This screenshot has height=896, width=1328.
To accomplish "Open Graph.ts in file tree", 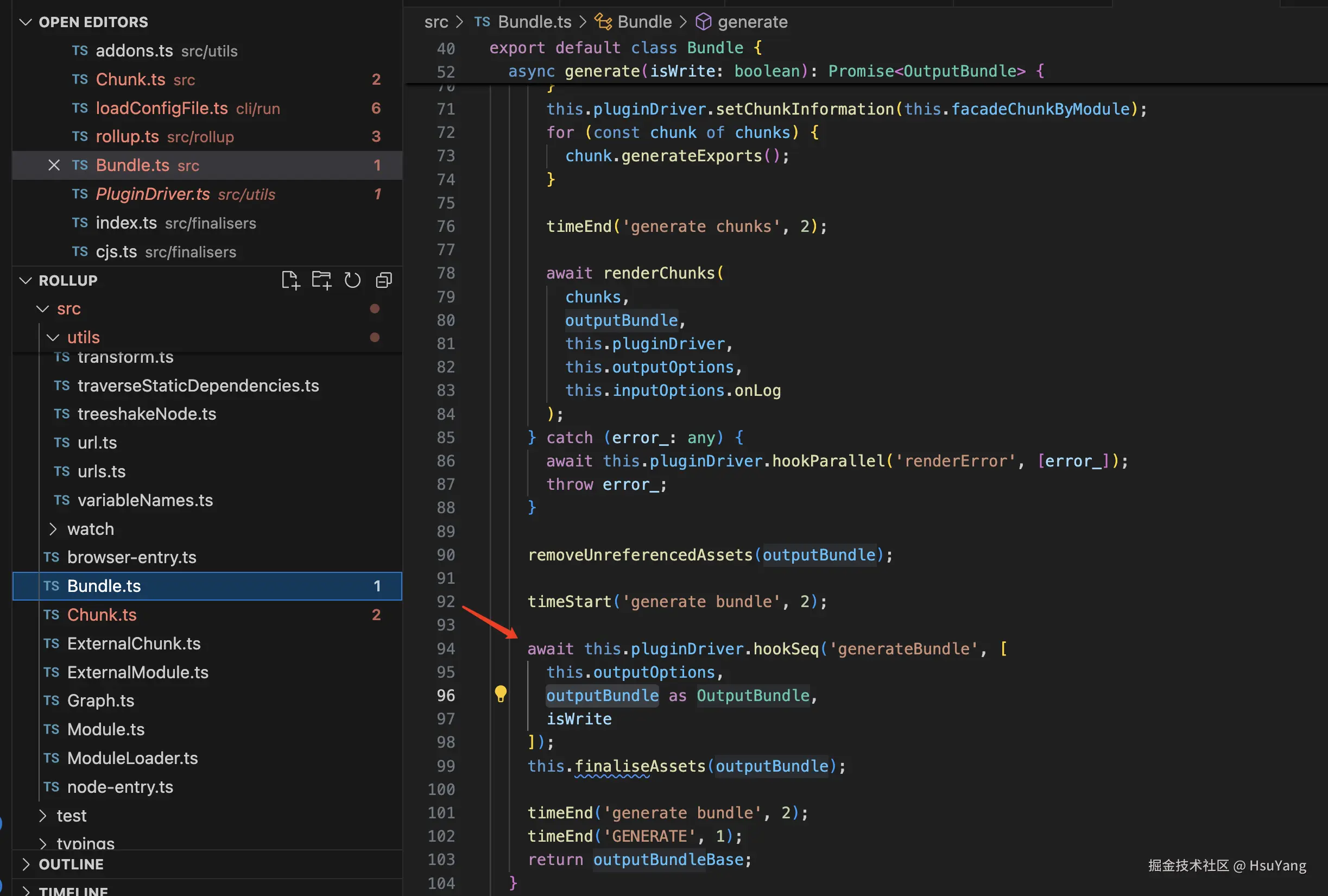I will (x=100, y=701).
